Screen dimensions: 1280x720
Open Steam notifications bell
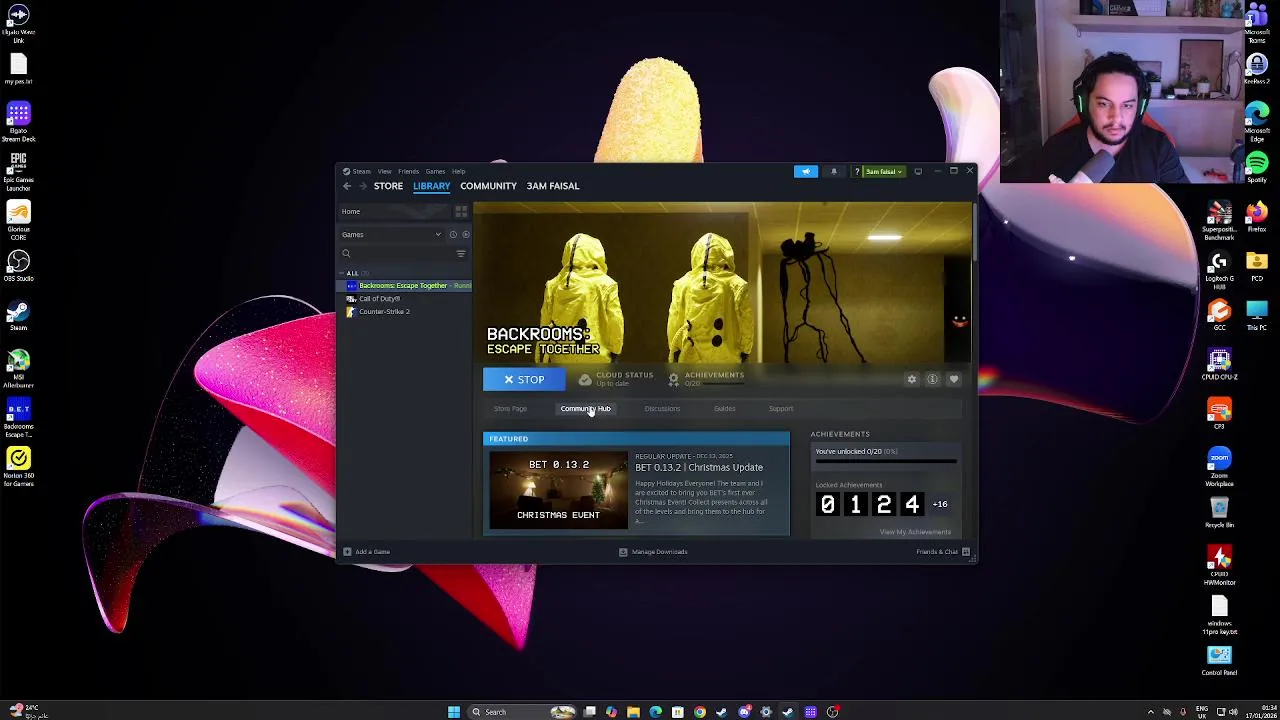833,171
